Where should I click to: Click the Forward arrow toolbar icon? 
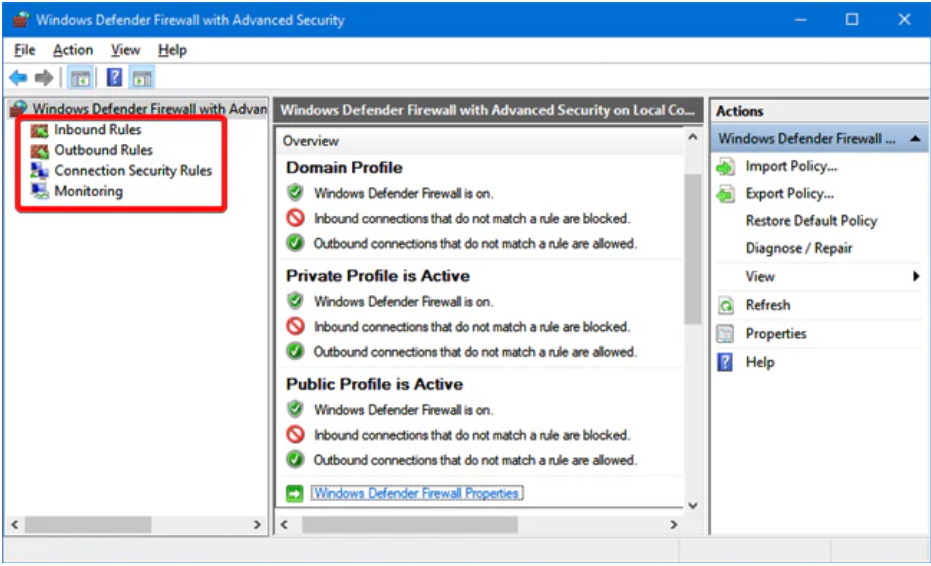coord(44,77)
